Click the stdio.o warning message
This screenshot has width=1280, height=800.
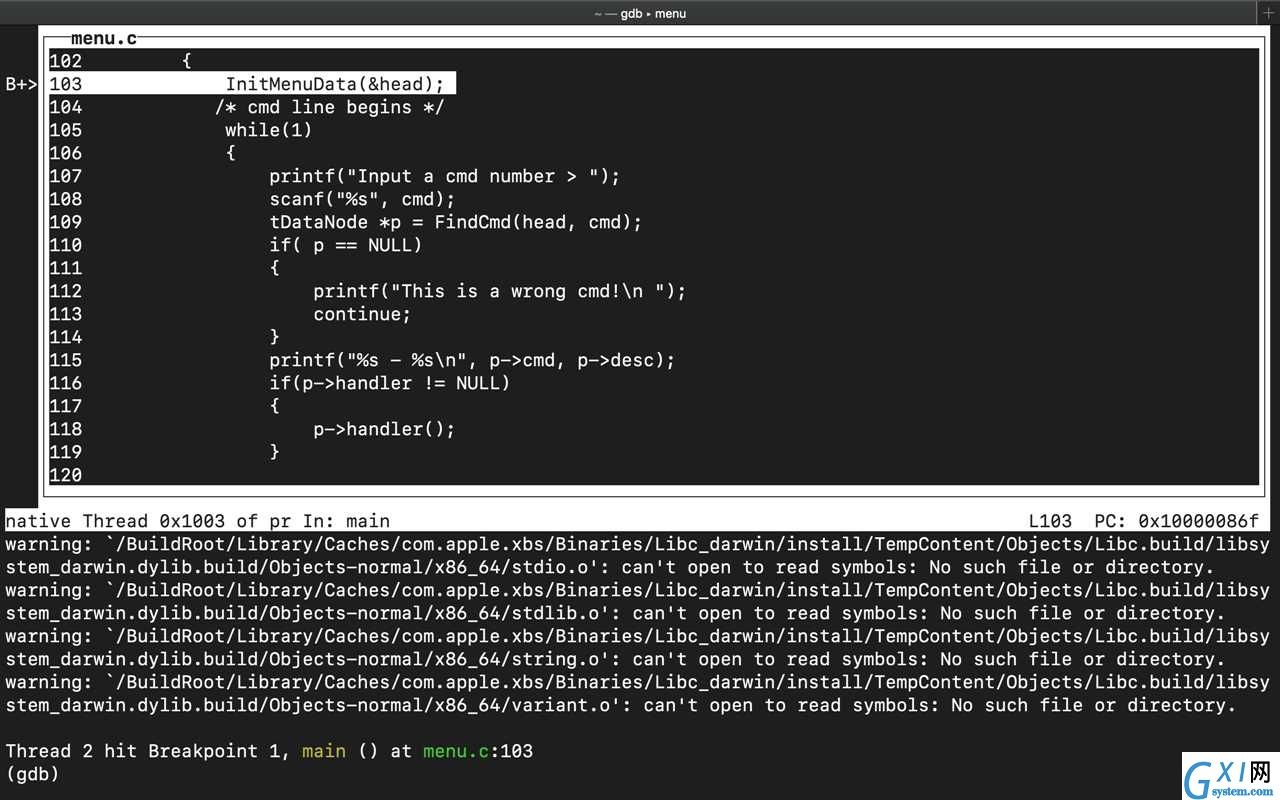[638, 556]
